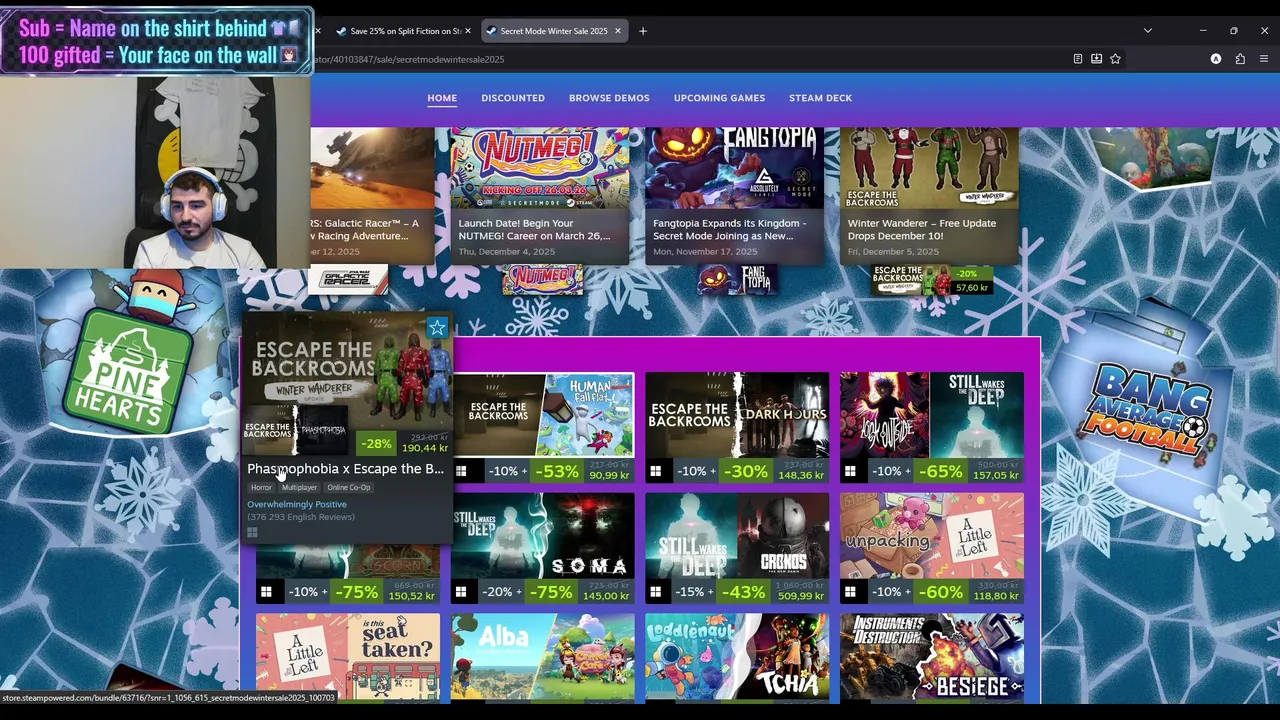Screen dimensions: 1280x720
Task: Close the Secret Mode Winter Sale 2025 tab
Action: click(x=617, y=31)
